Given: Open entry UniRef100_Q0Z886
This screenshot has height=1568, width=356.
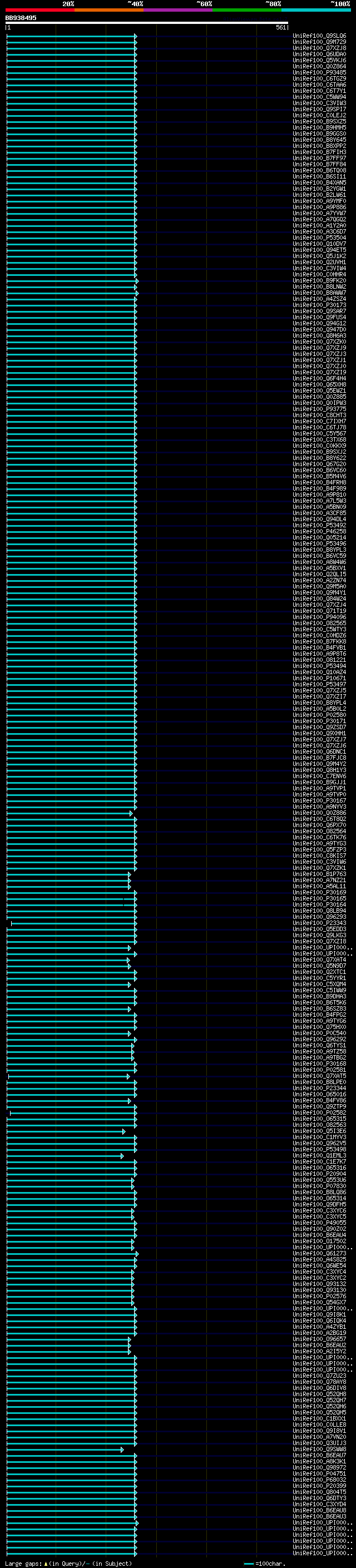Looking at the screenshot, I should click(x=319, y=813).
